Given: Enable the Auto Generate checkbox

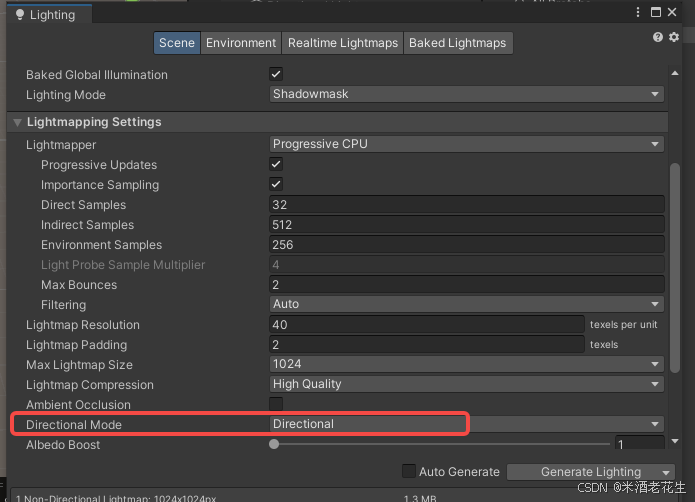Looking at the screenshot, I should pyautogui.click(x=408, y=472).
